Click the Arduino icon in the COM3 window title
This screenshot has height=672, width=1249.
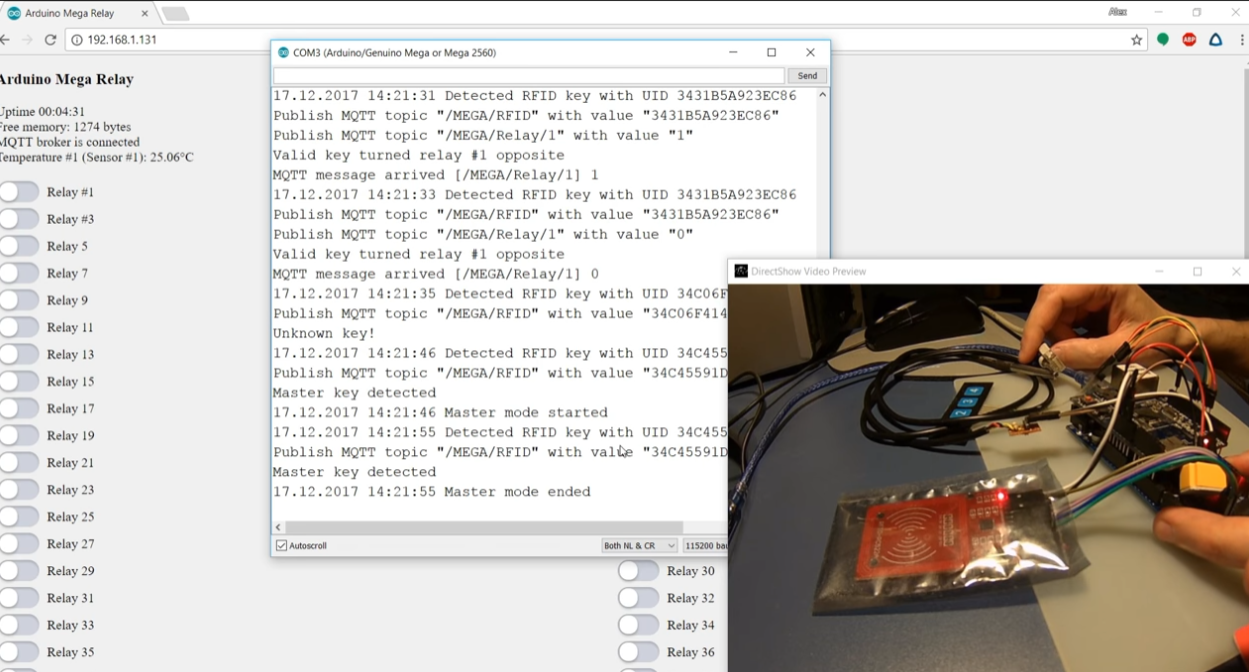[284, 52]
